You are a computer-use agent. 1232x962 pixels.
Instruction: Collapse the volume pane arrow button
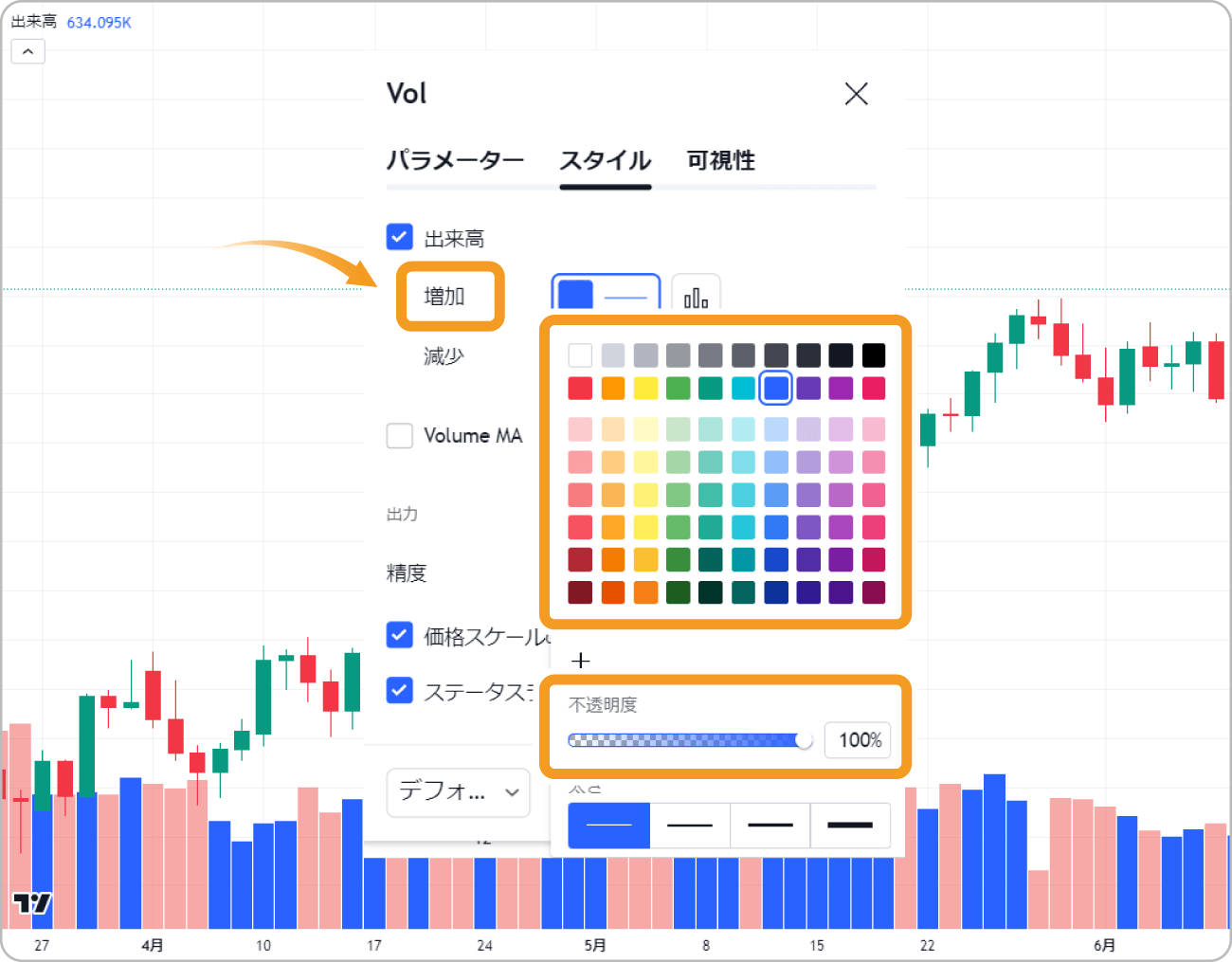coord(27,51)
